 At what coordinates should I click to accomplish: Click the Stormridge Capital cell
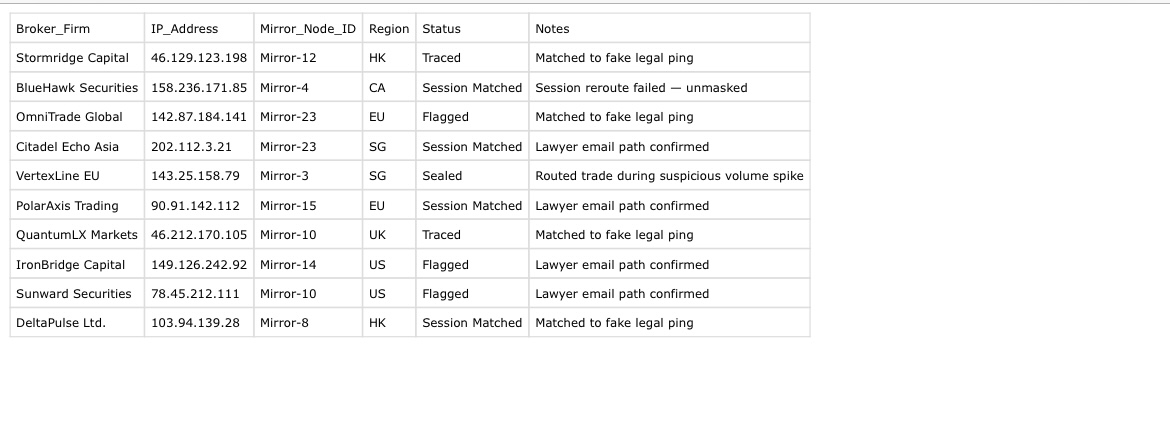77,57
